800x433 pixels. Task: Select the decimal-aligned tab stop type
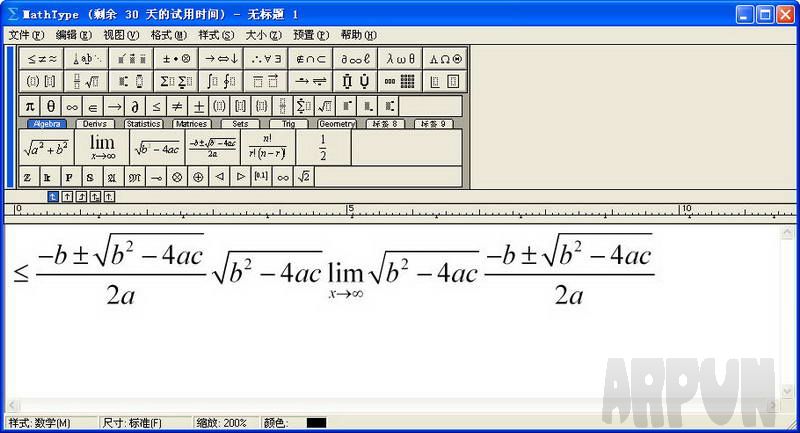109,196
